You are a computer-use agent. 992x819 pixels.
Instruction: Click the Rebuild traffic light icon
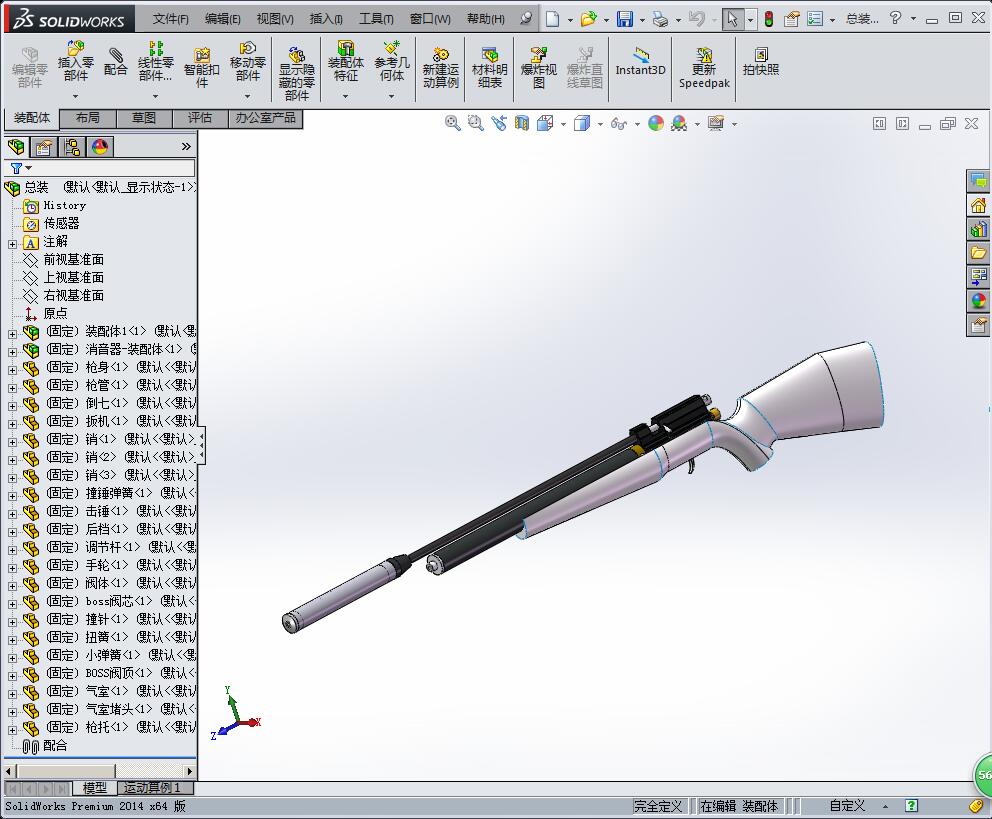pos(769,19)
